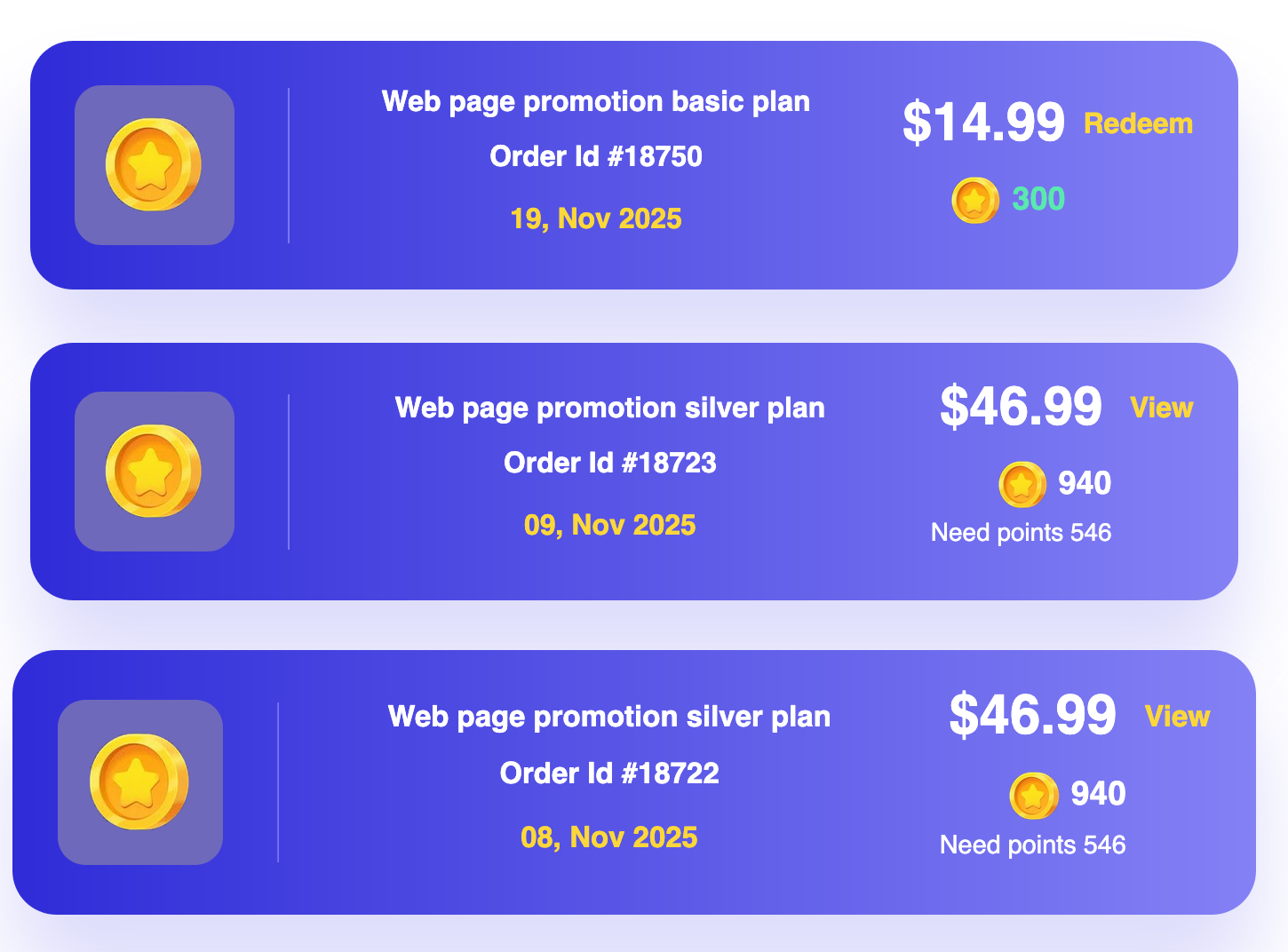Click small coin beside 940 on order #18722
This screenshot has width=1288, height=952.
tap(1033, 795)
